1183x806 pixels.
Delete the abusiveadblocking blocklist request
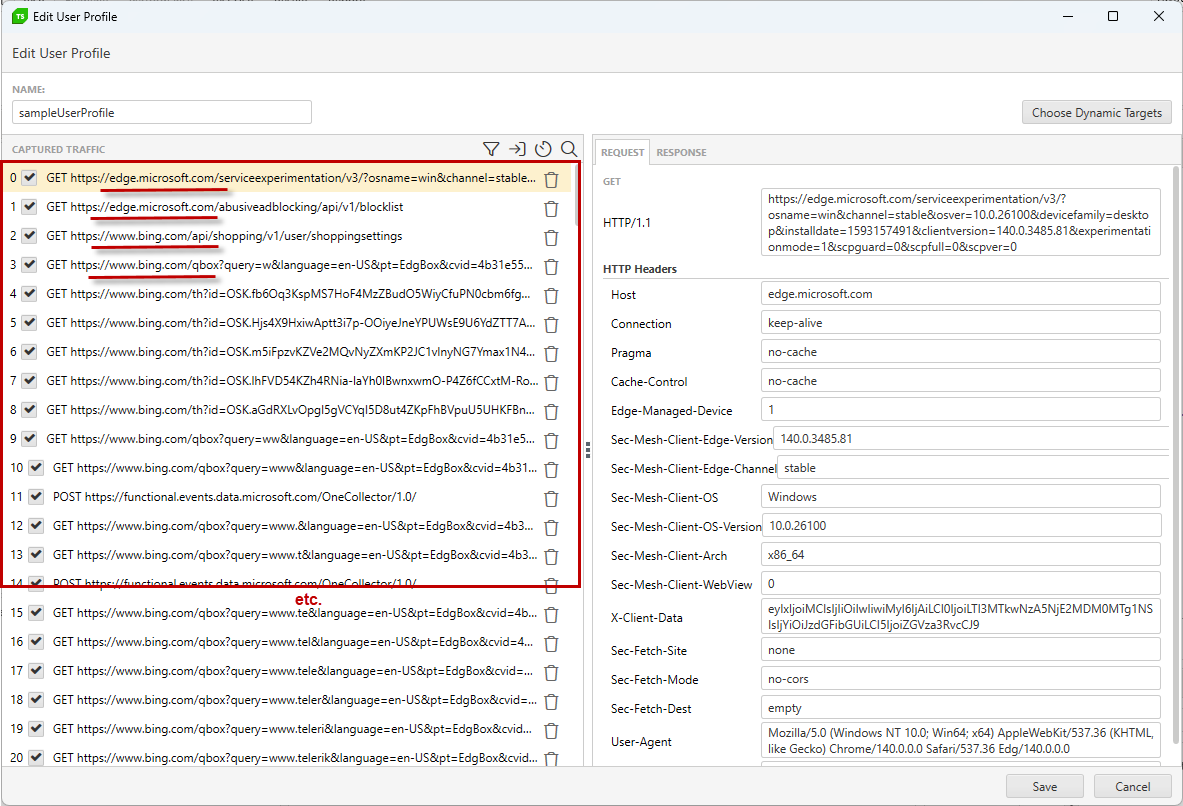551,208
